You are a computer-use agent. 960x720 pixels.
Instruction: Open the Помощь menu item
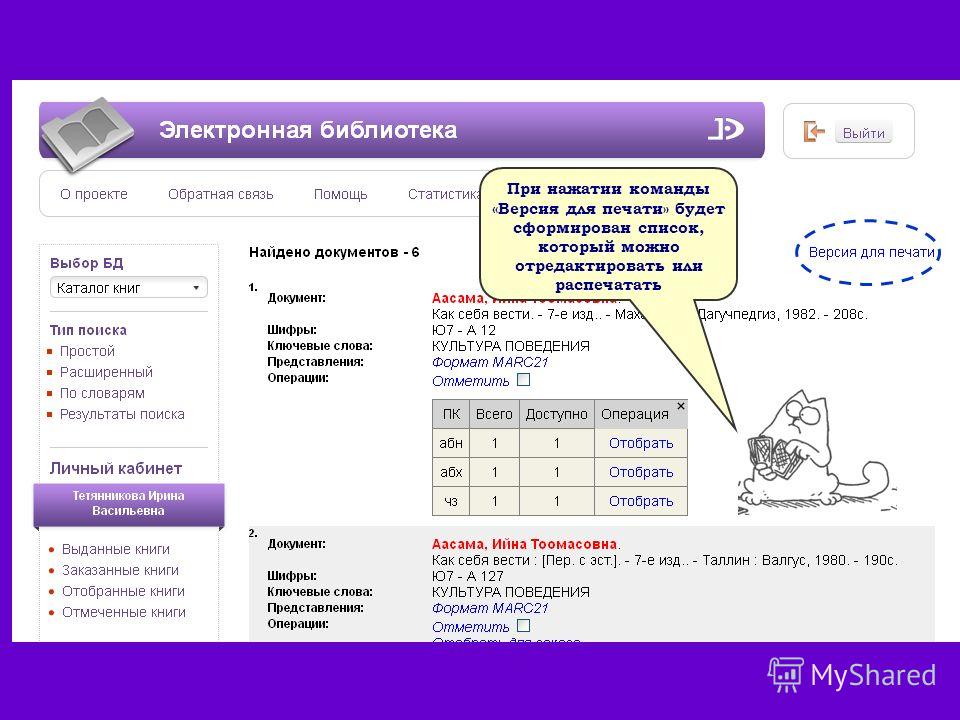pos(340,194)
